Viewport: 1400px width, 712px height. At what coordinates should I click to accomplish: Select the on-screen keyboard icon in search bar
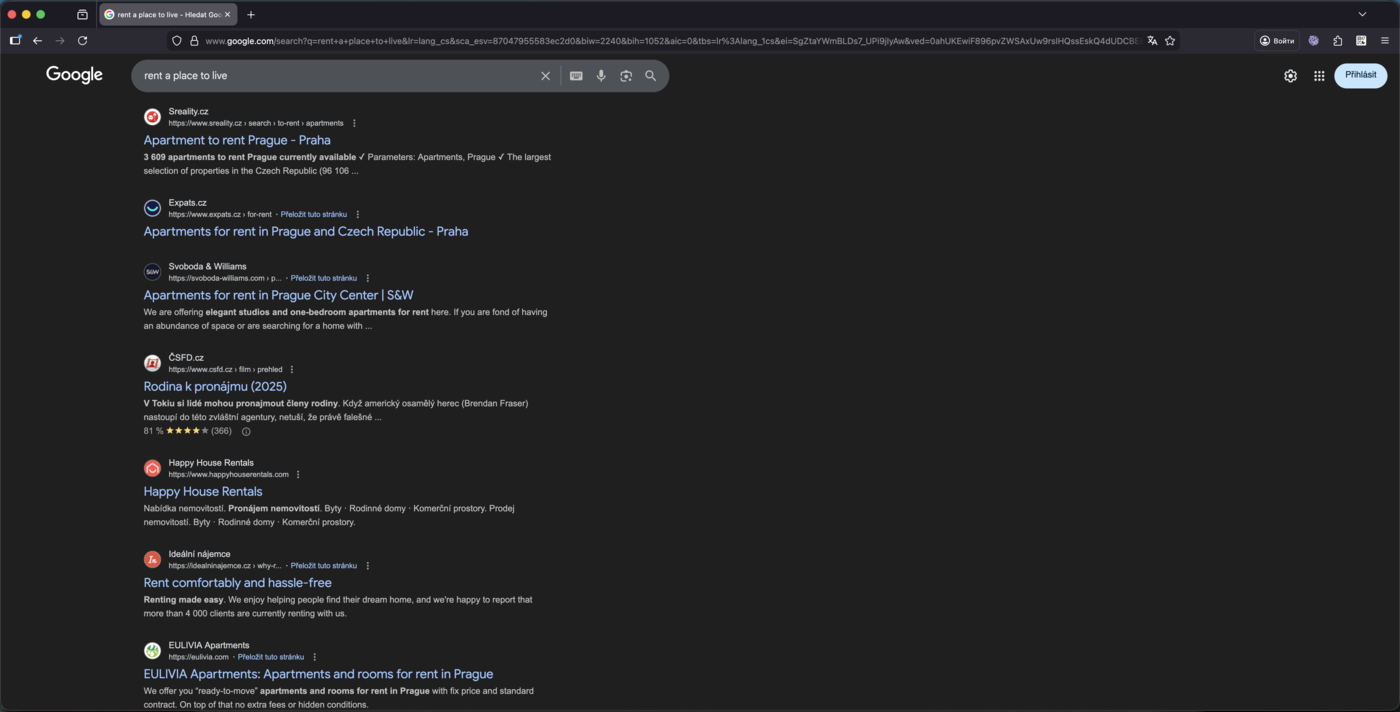pos(576,75)
